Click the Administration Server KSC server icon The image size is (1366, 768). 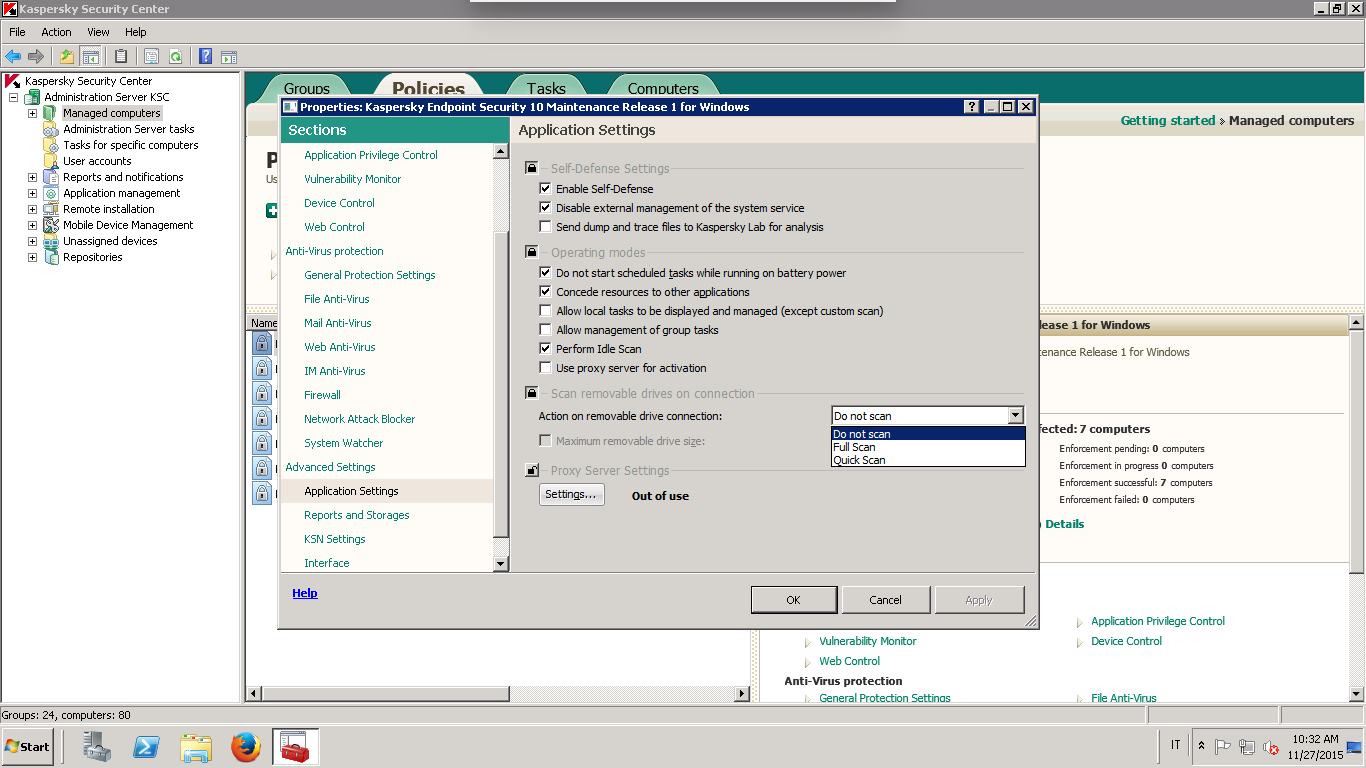click(x=32, y=97)
